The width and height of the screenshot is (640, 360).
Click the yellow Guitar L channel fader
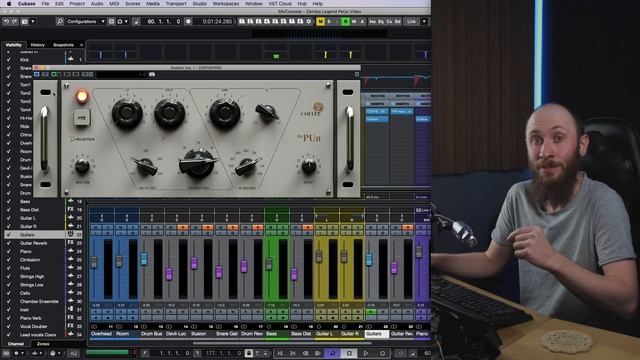click(x=319, y=257)
